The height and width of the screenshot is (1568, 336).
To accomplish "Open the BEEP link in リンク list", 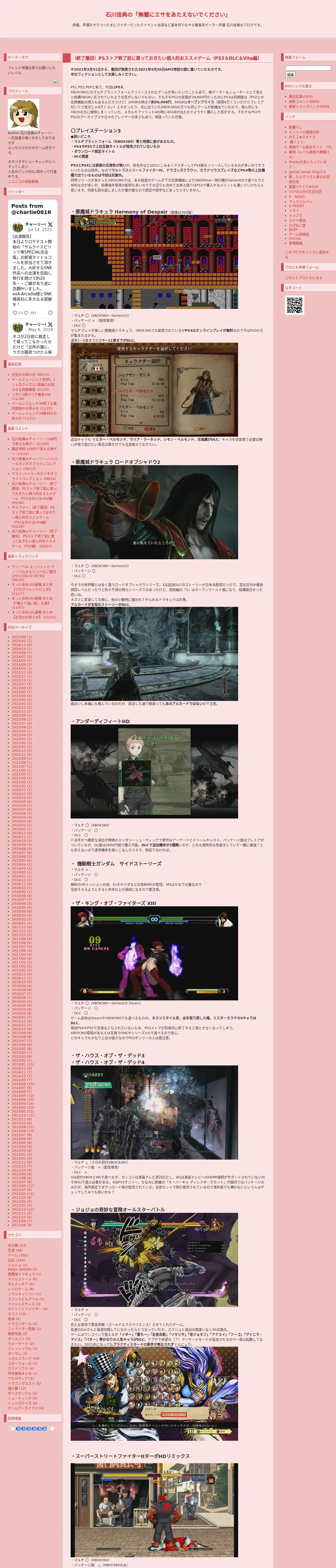I will point(293,229).
